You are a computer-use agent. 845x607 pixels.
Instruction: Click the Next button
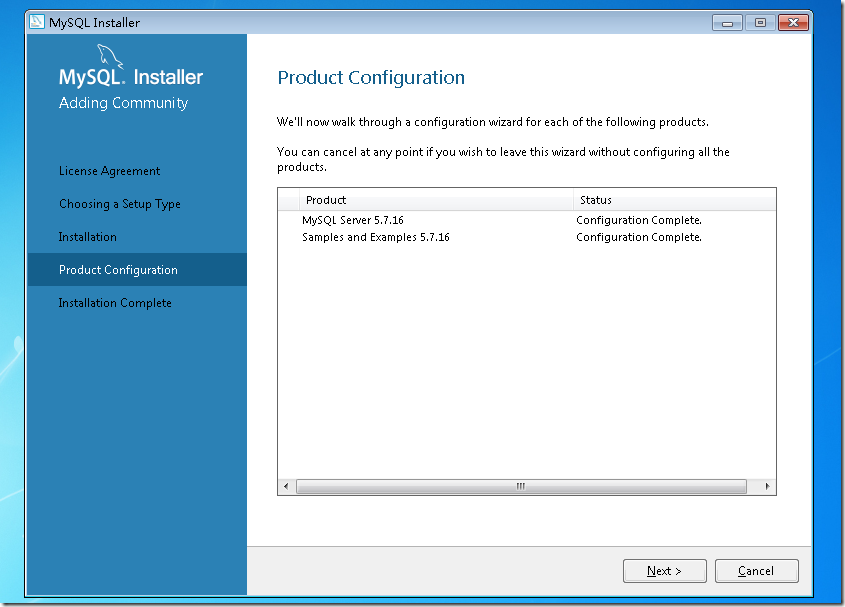click(664, 571)
